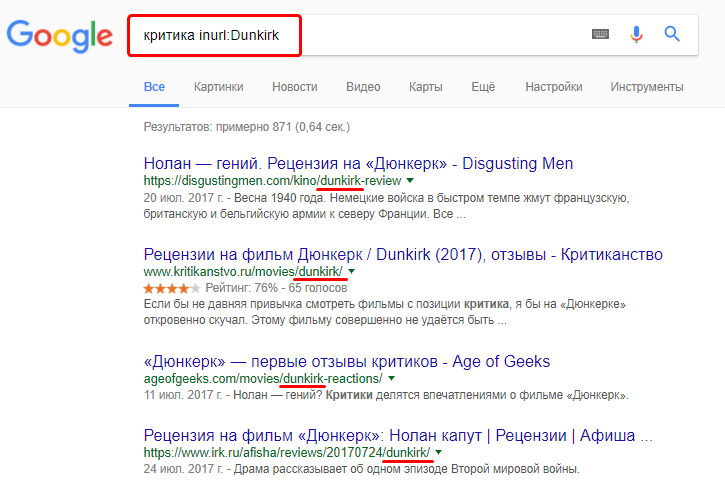
Task: Click the star rating of Критиканство result
Action: 172,288
